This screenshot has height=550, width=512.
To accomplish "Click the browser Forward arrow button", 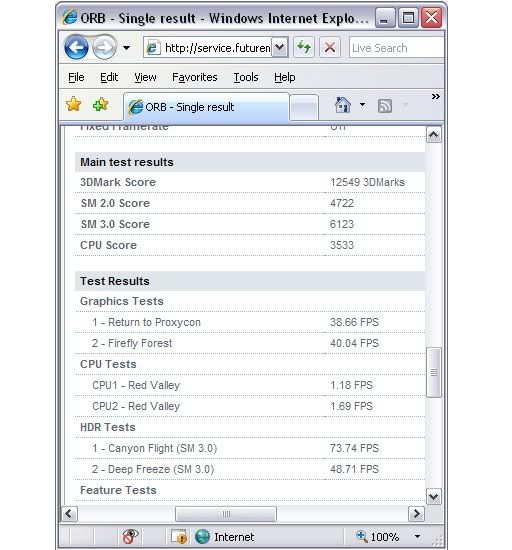I will click(x=104, y=47).
